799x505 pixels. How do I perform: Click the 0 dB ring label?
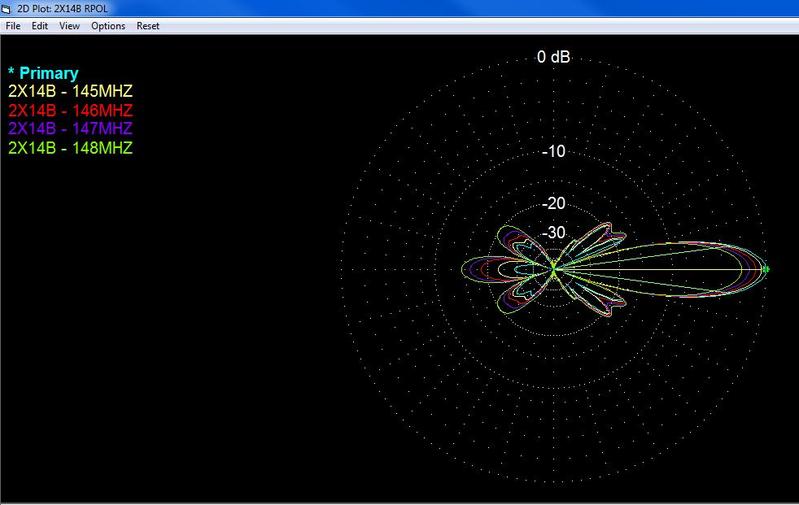(x=553, y=57)
